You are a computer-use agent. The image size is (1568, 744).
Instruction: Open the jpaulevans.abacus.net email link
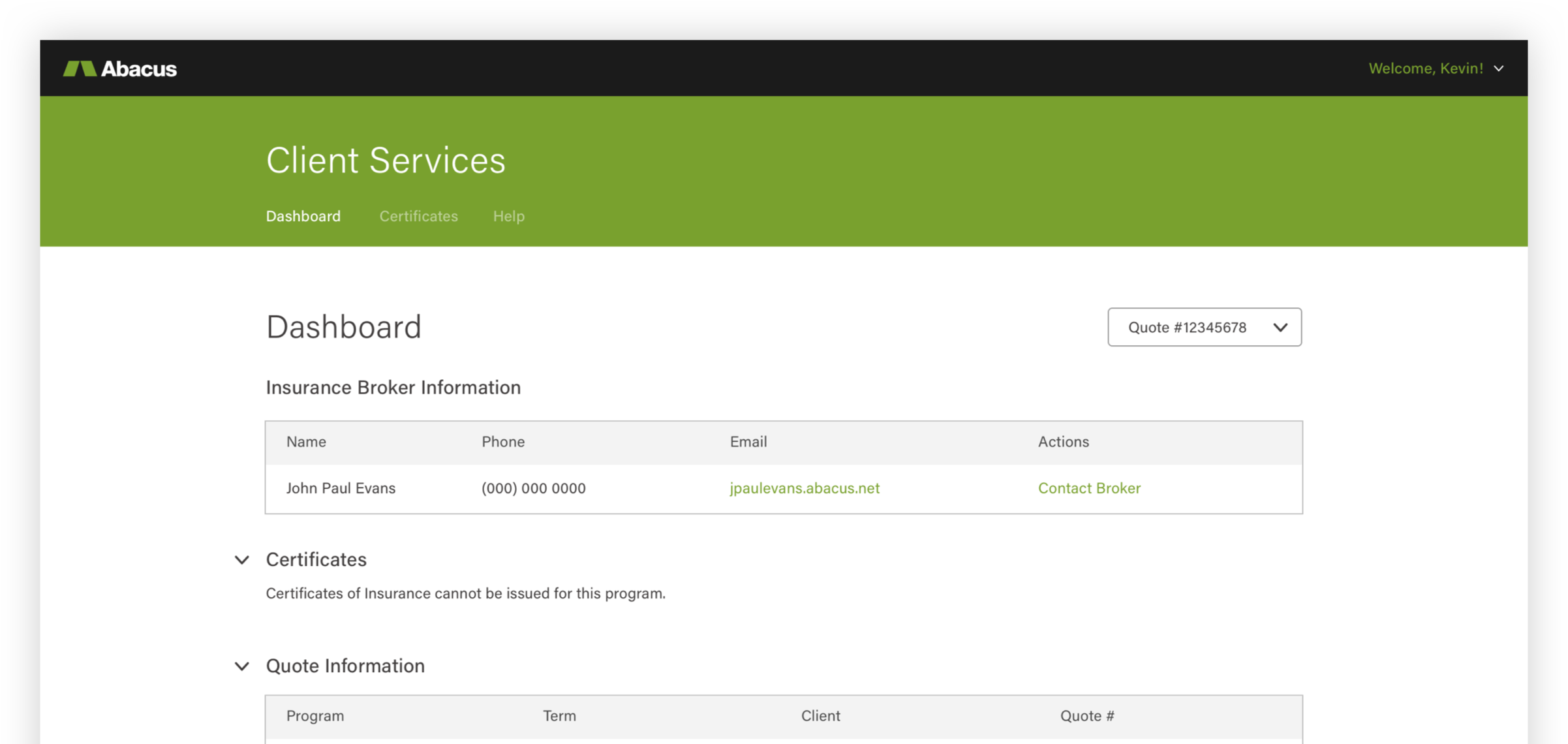pyautogui.click(x=804, y=488)
